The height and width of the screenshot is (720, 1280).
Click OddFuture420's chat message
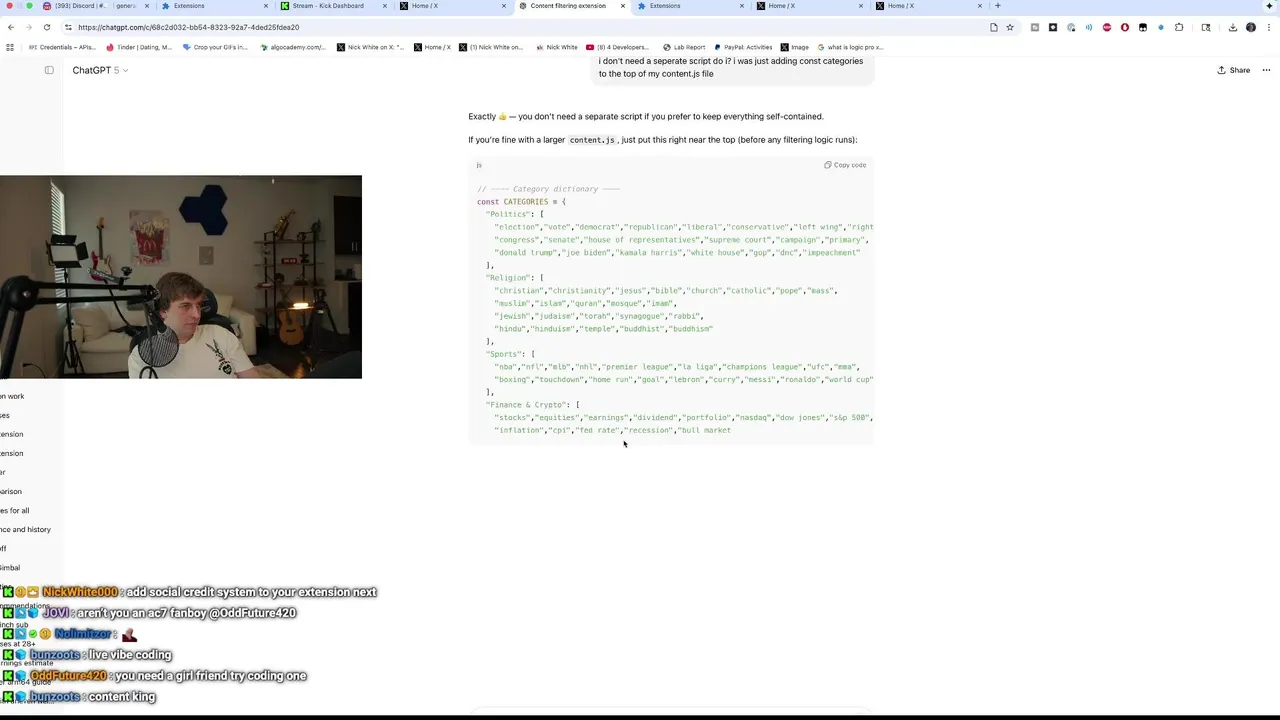(x=154, y=676)
